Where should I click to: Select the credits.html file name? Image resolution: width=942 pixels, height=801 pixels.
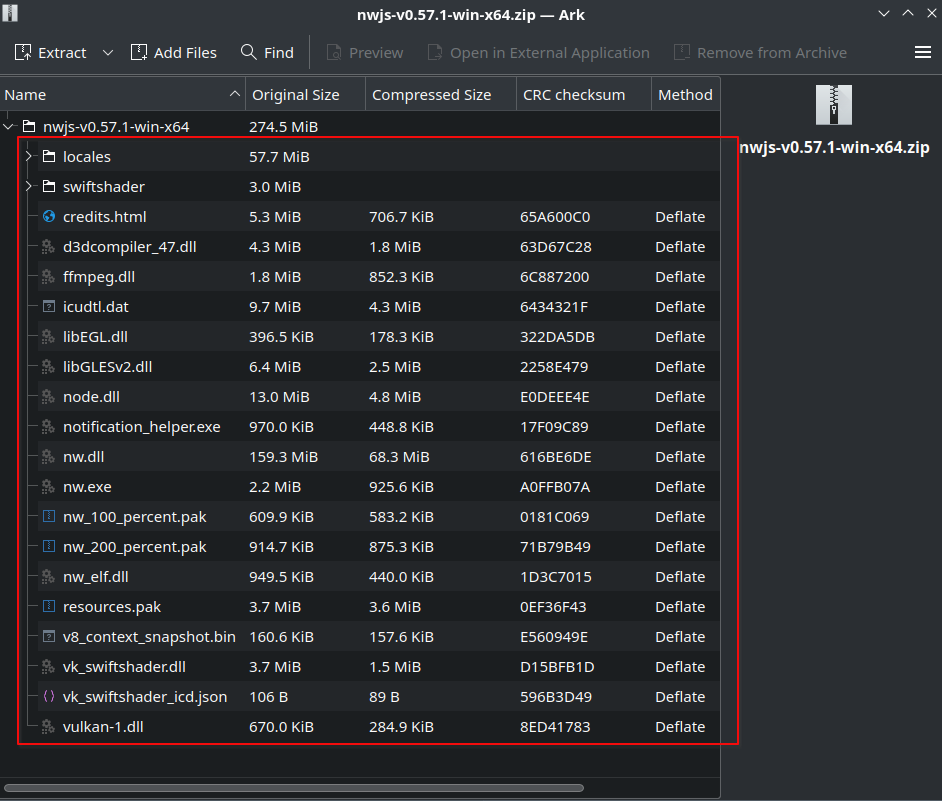point(105,217)
